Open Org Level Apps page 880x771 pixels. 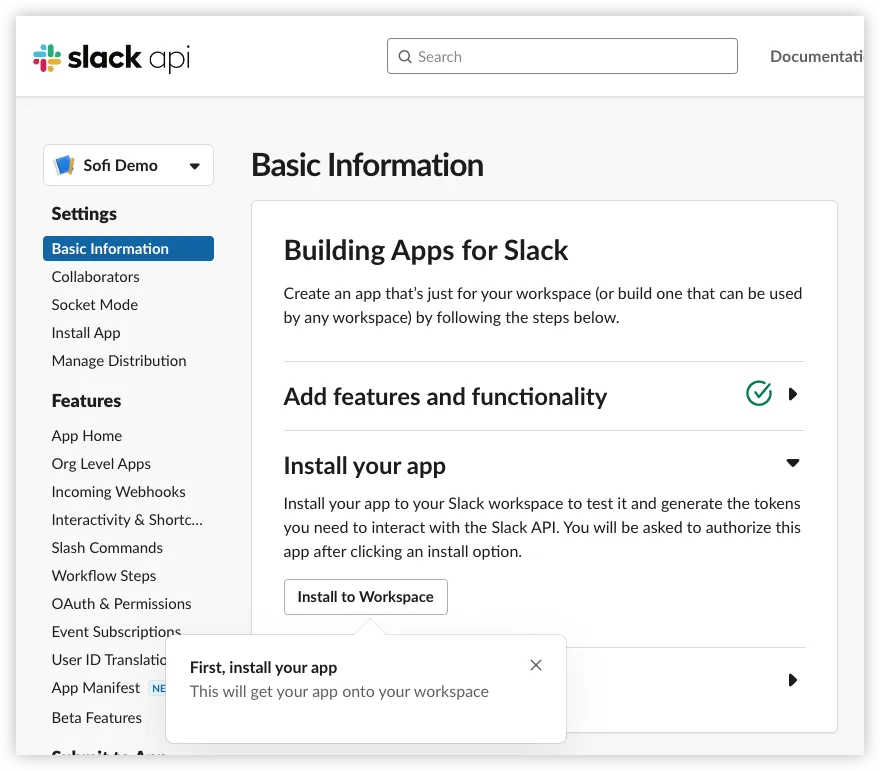[101, 464]
